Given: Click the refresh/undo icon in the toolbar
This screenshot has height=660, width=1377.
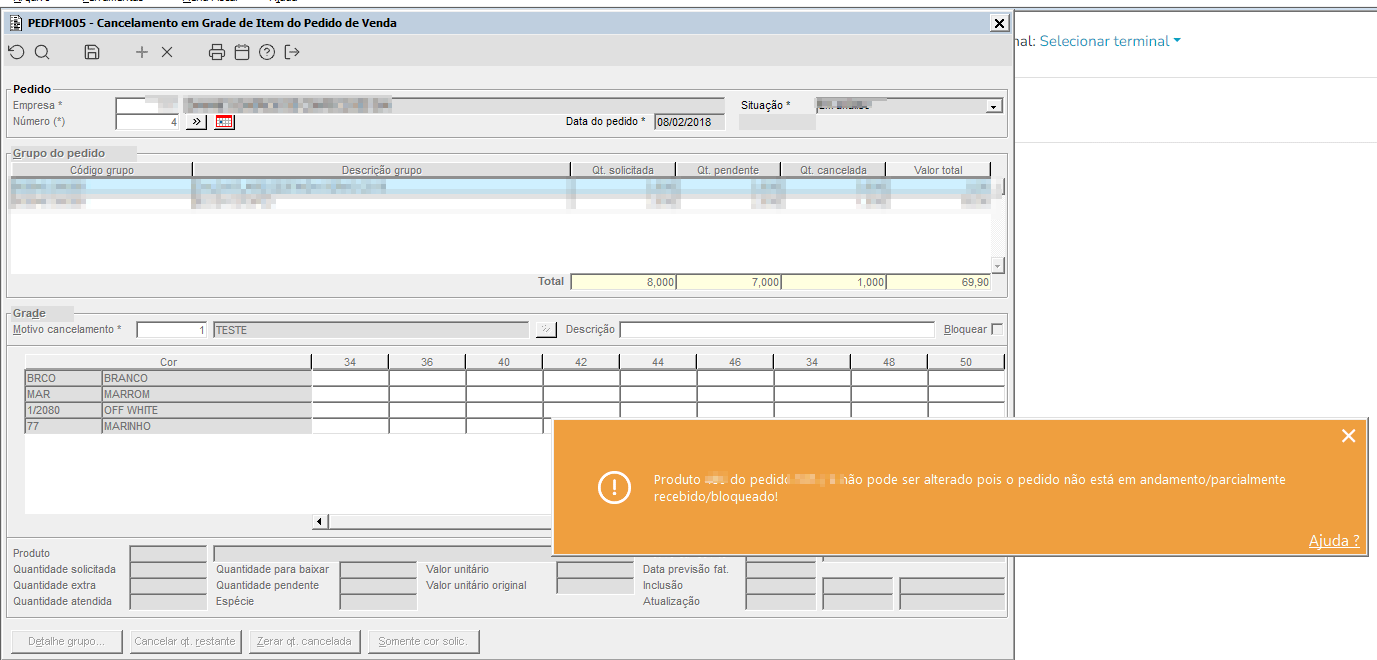Looking at the screenshot, I should pos(16,53).
